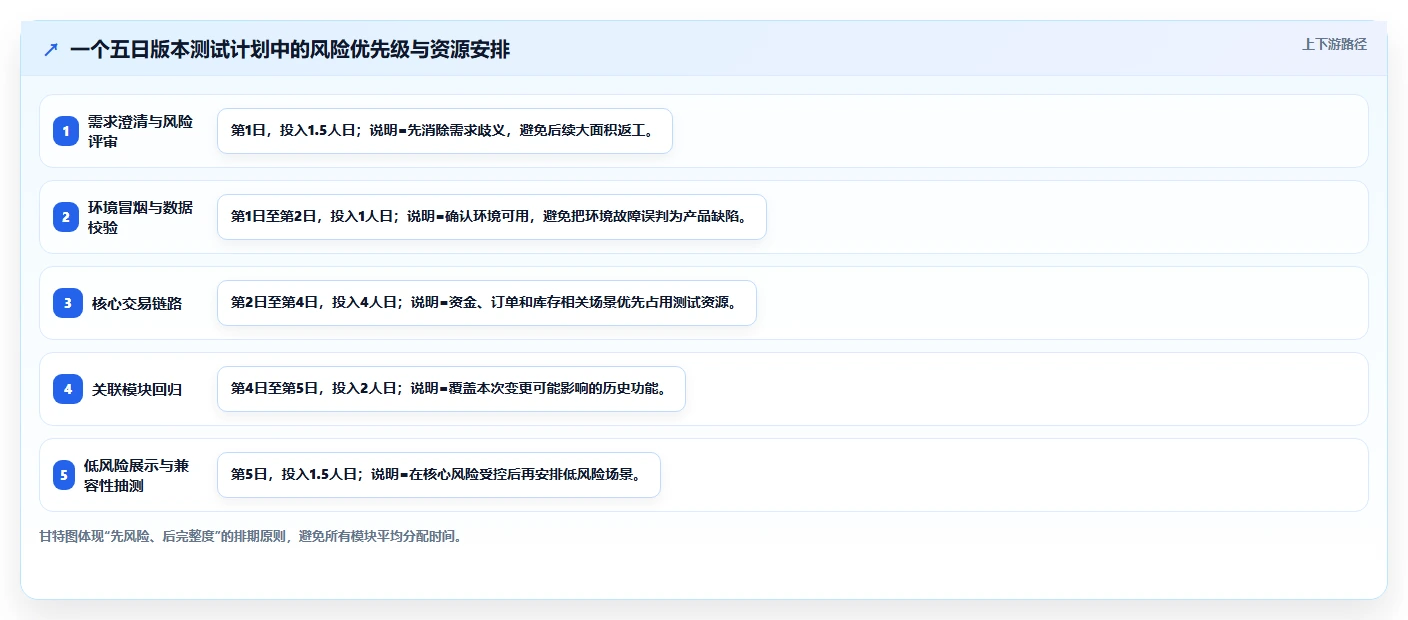Click the 环境冒烟与数据校验 label
Image resolution: width=1408 pixels, height=620 pixels.
pyautogui.click(x=141, y=217)
